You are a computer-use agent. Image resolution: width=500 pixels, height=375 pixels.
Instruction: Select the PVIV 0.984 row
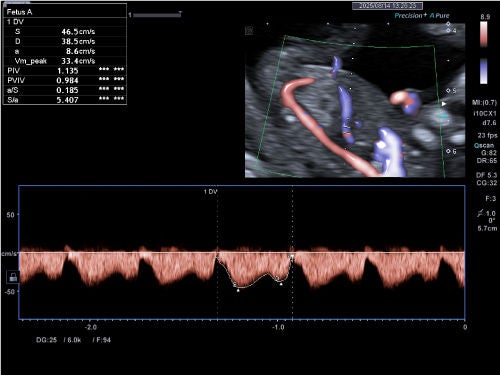pos(65,80)
